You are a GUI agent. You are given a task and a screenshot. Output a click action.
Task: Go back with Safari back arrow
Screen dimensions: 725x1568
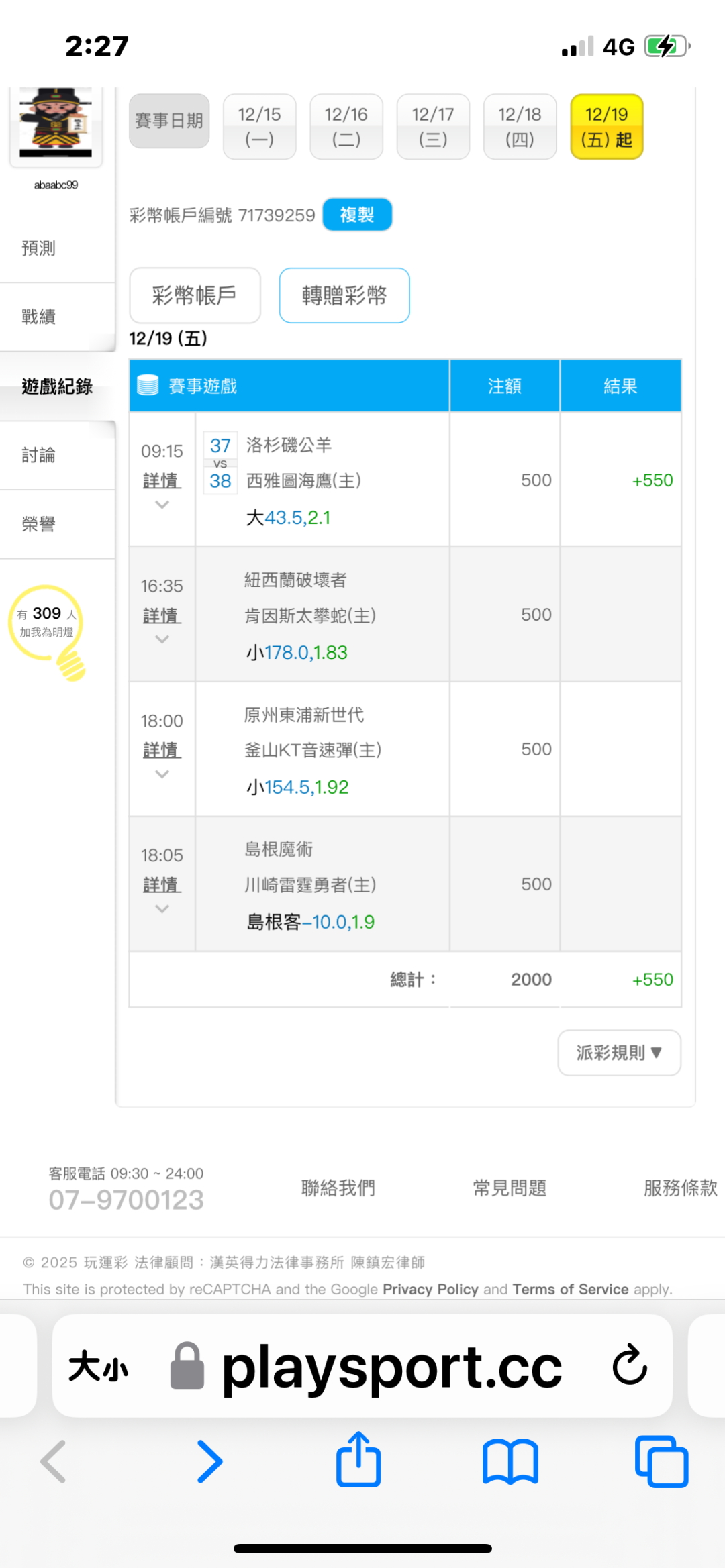54,1461
